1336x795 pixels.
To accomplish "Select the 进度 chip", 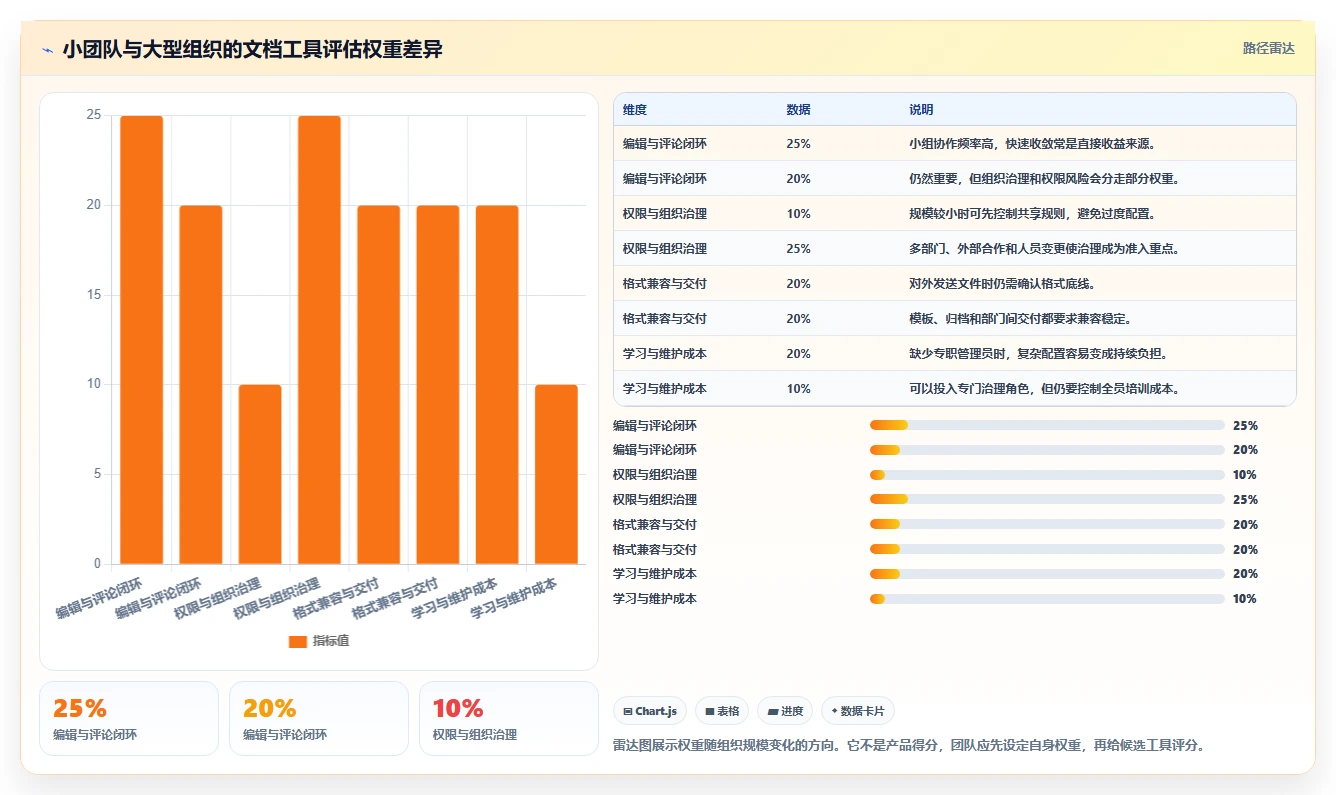I will [x=785, y=711].
